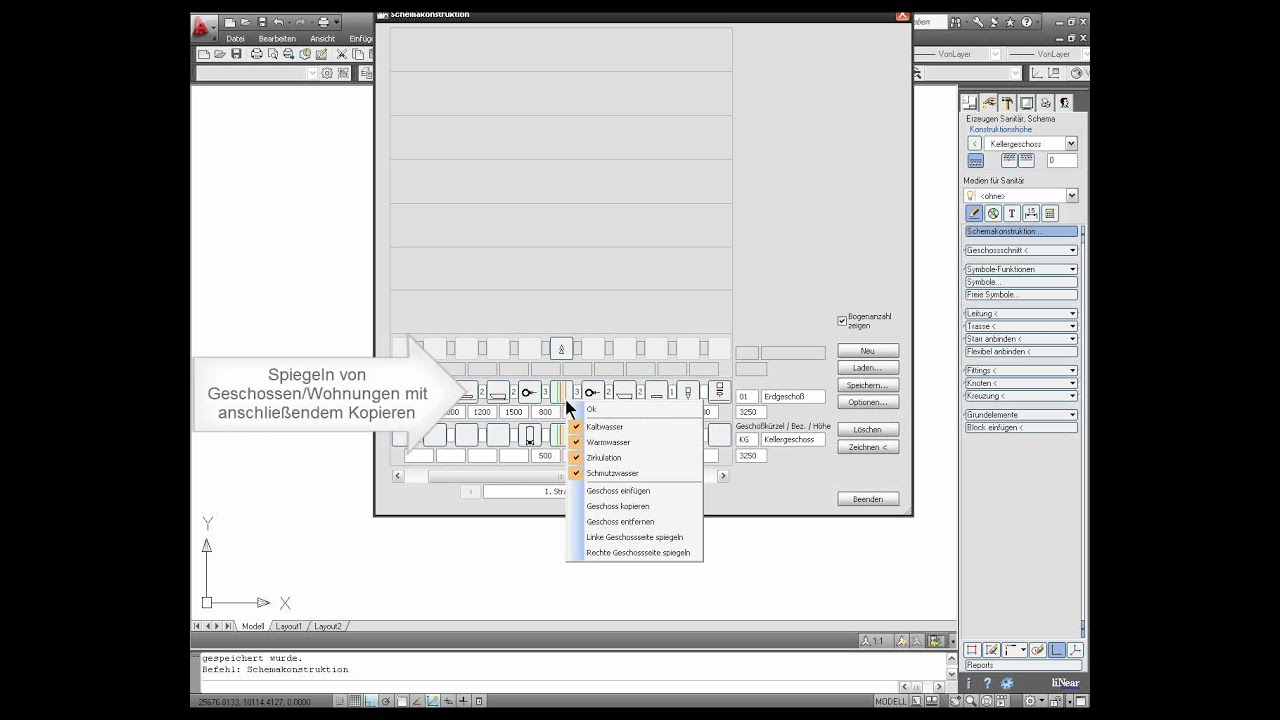1280x720 pixels.
Task: Click the binoculars search icon
Action: click(x=956, y=22)
